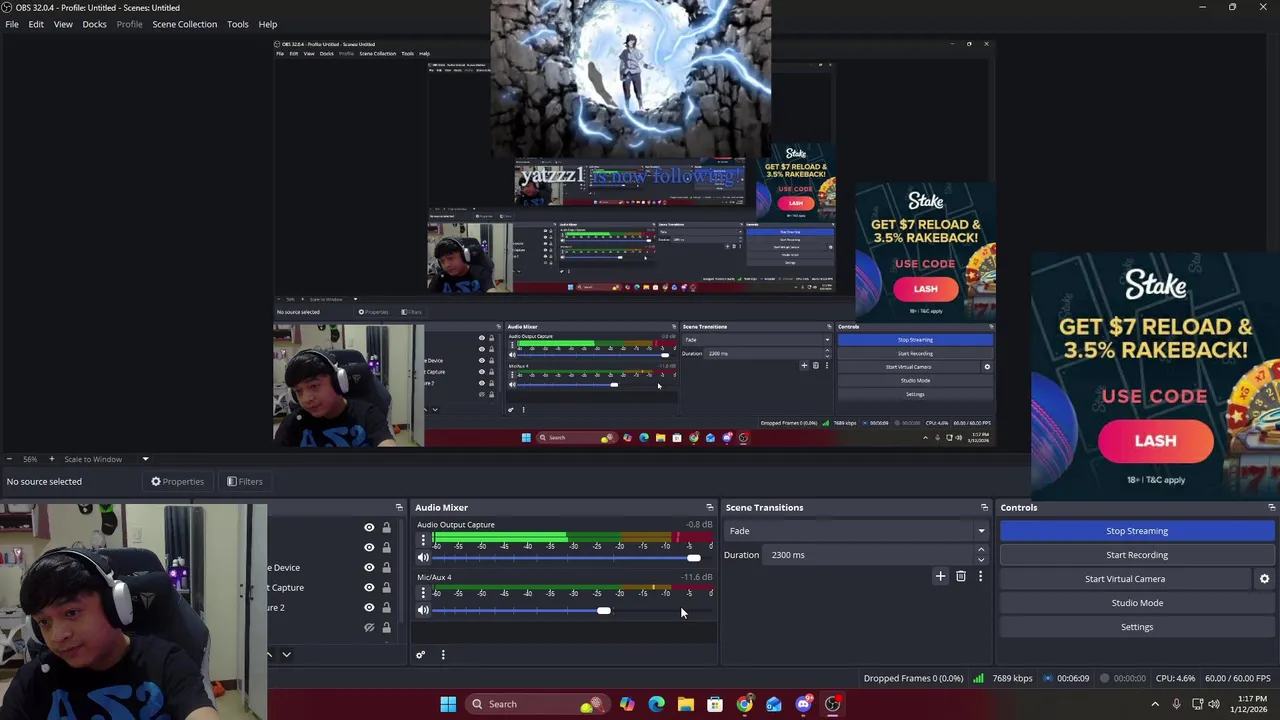Enable Studio Mode
The height and width of the screenshot is (720, 1280).
(x=1137, y=603)
